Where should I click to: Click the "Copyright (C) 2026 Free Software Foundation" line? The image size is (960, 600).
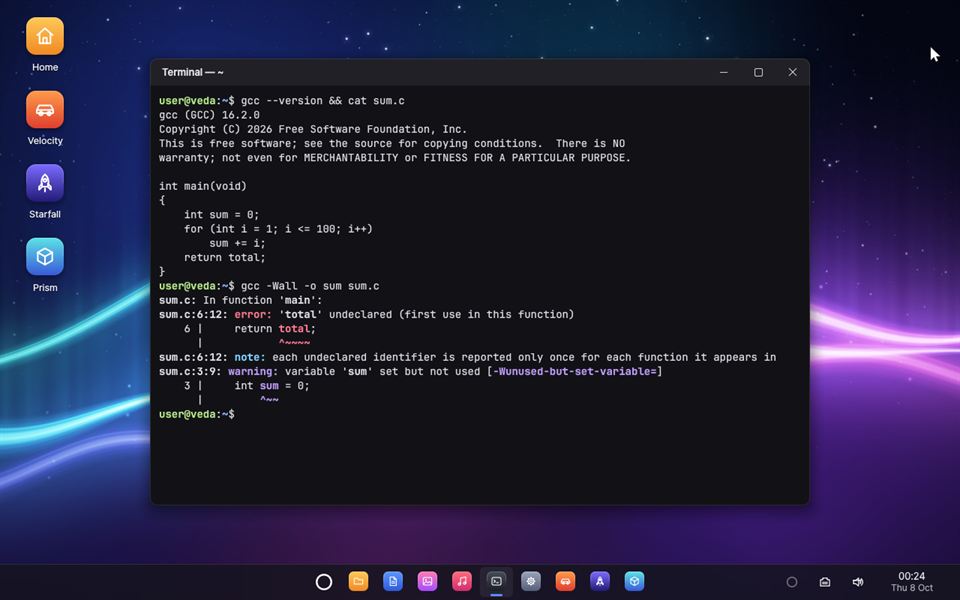[313, 129]
